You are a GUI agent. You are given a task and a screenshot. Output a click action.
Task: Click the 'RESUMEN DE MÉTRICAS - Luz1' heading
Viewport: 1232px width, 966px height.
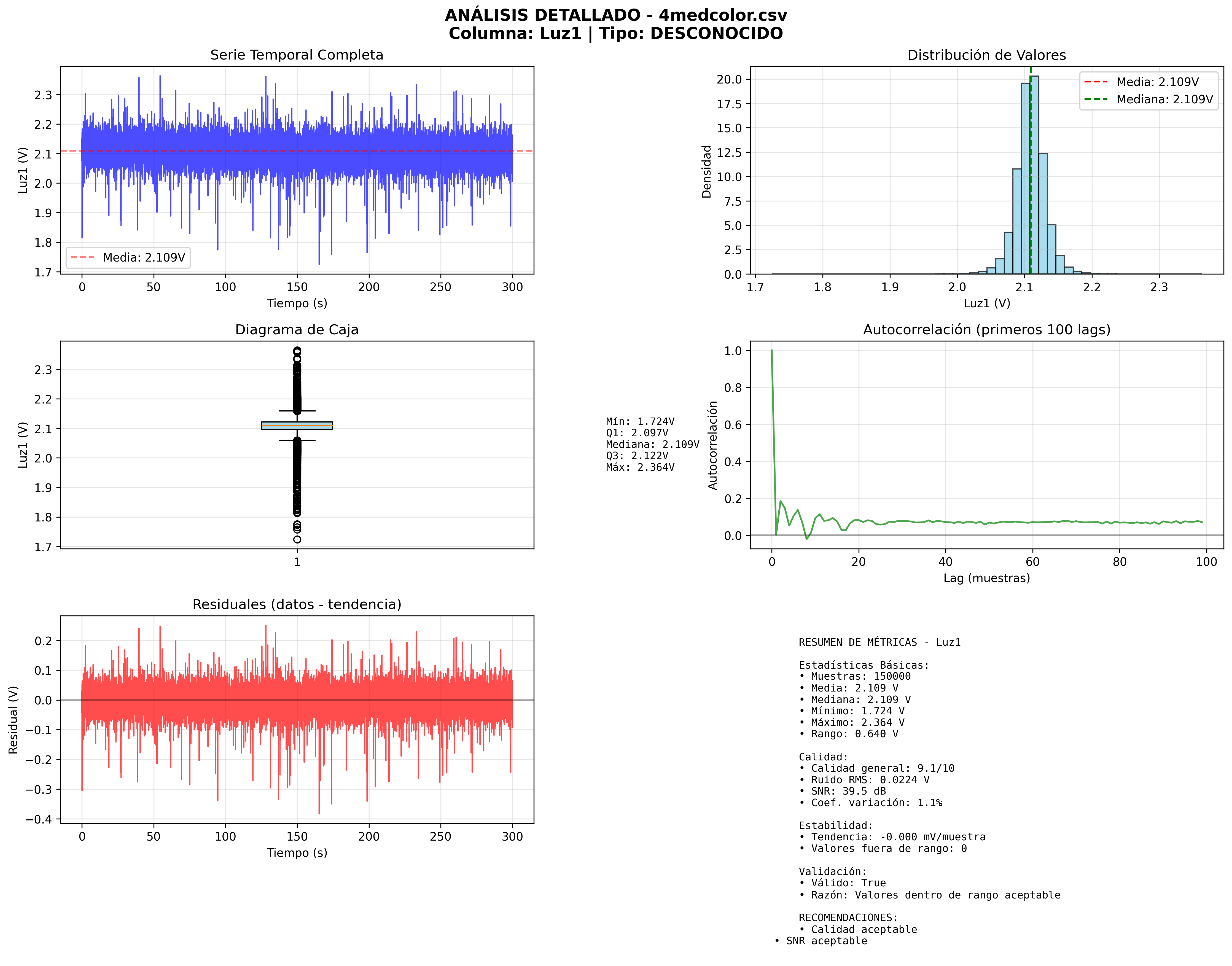click(x=879, y=642)
